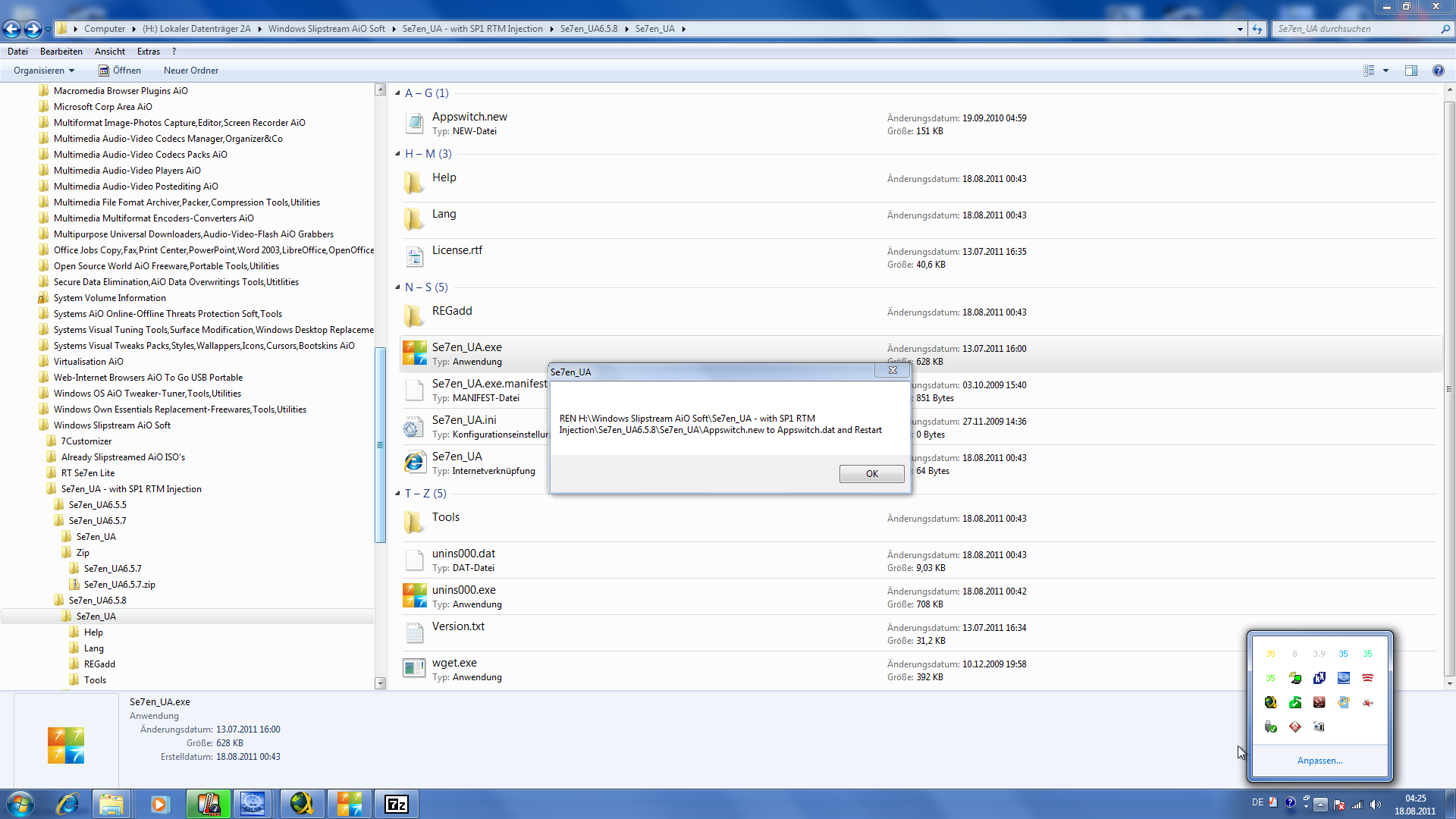
Task: Open Windows Start orb
Action: (x=20, y=804)
